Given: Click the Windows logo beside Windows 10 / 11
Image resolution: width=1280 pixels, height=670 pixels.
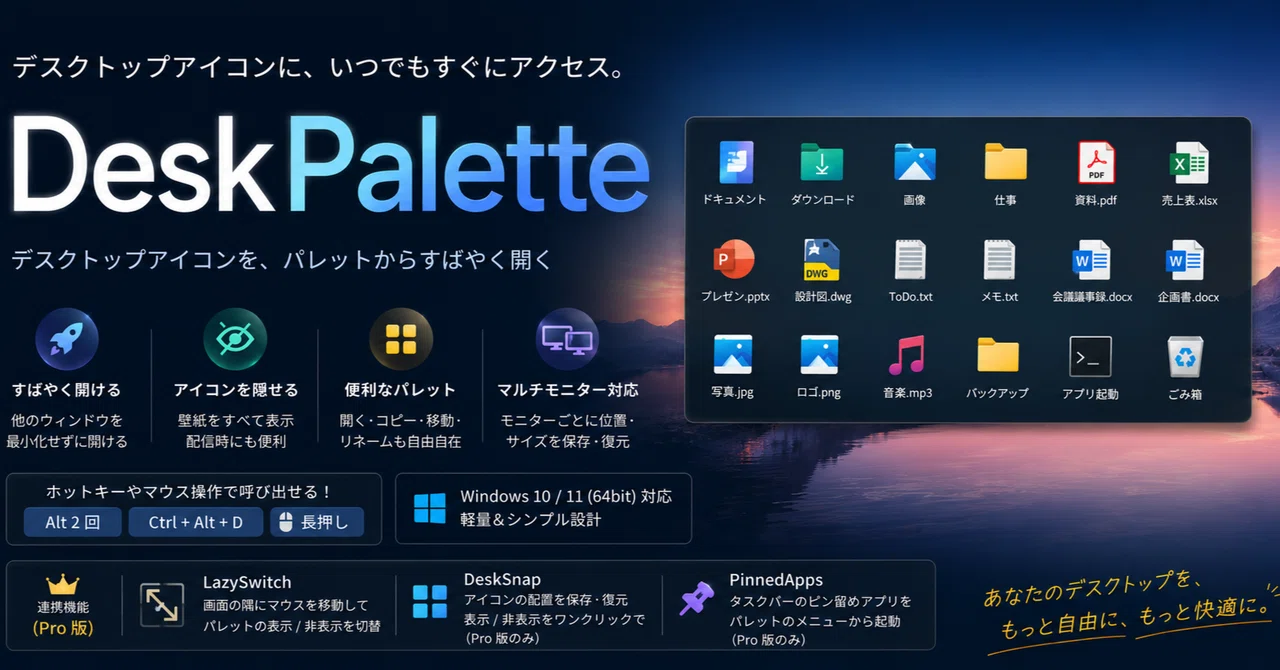Looking at the screenshot, I should pyautogui.click(x=430, y=508).
